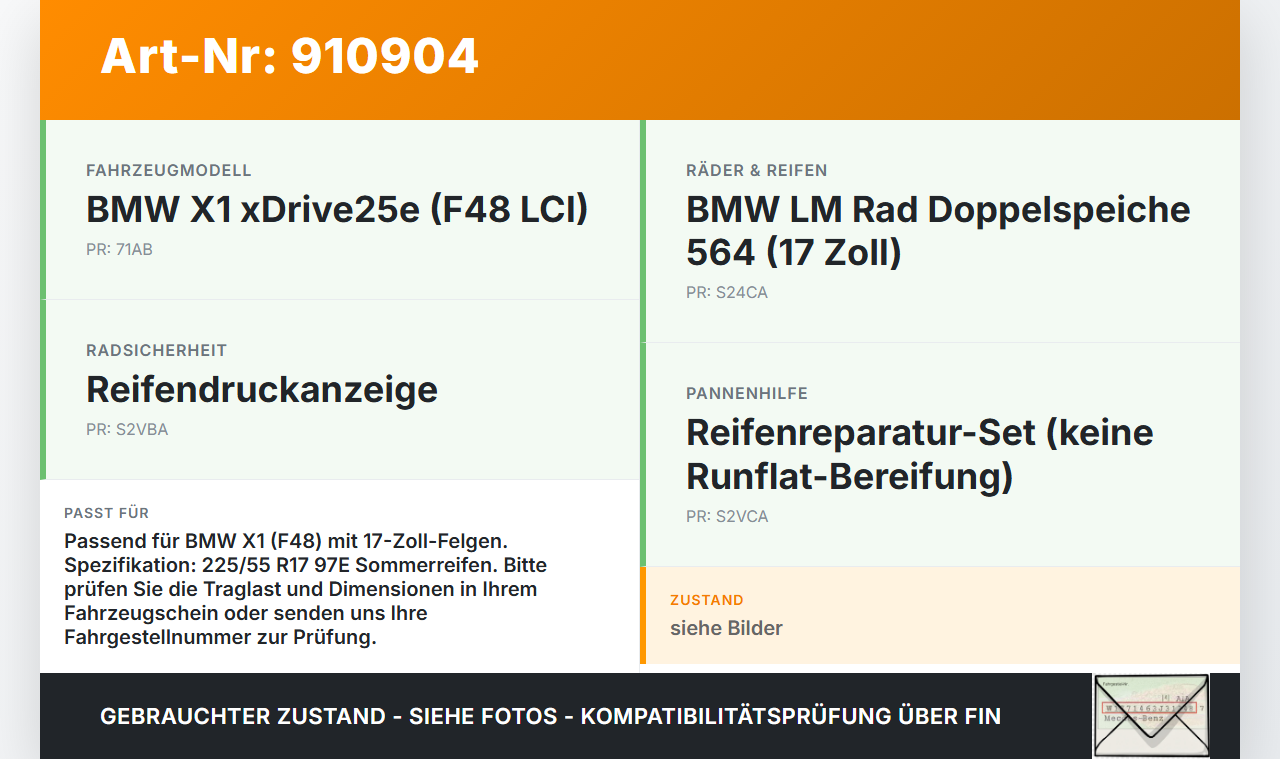1280x760 pixels.
Task: Click the envelope thumbnail in the footer
Action: pyautogui.click(x=1151, y=716)
